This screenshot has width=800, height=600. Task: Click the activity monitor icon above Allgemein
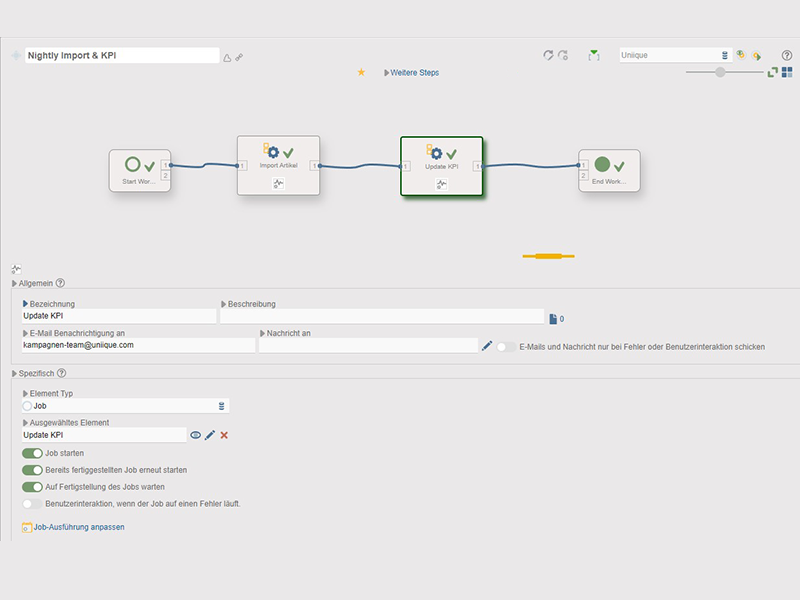16,268
